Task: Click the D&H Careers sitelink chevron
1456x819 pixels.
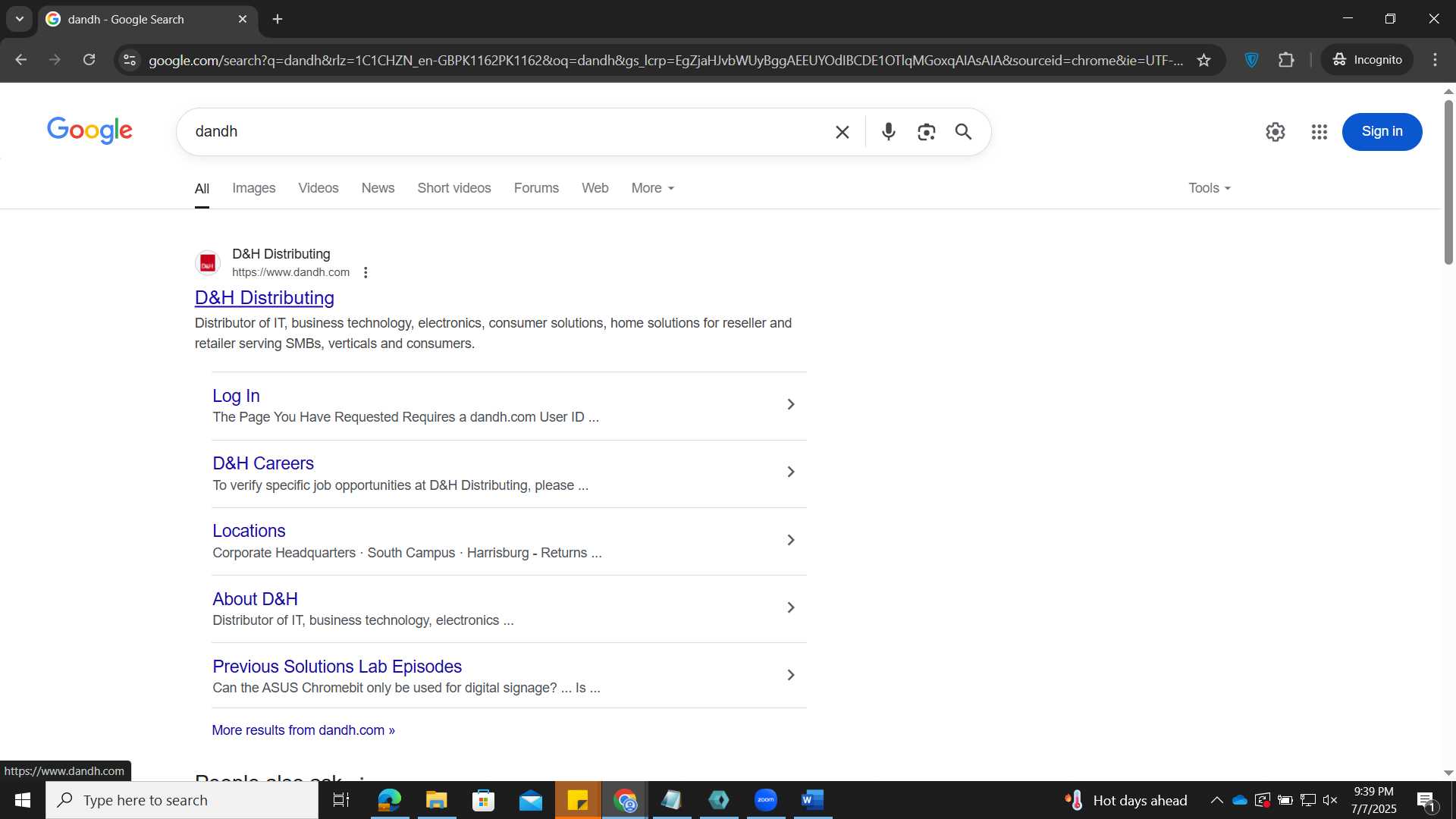Action: point(790,472)
